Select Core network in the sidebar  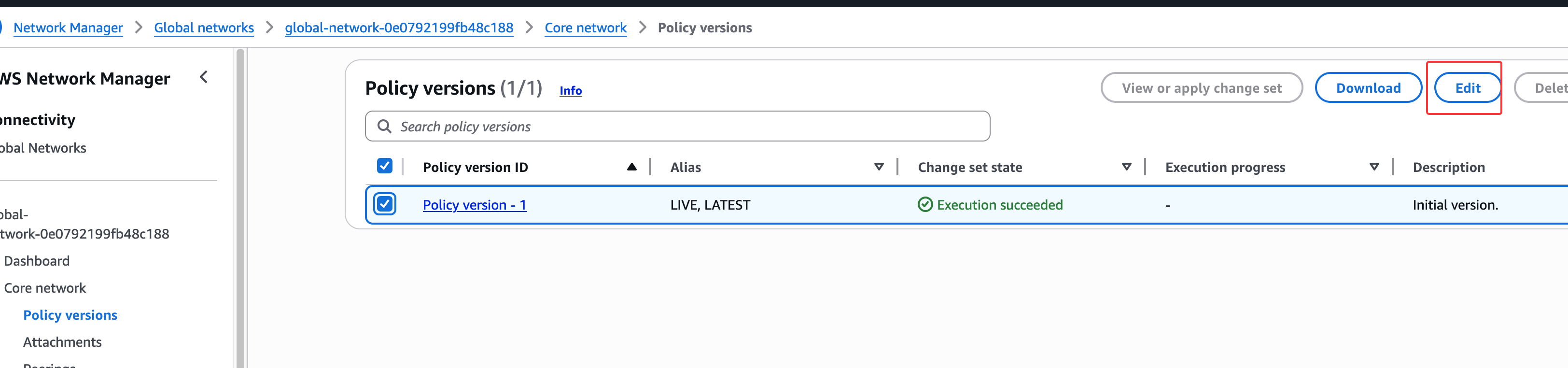coord(45,287)
